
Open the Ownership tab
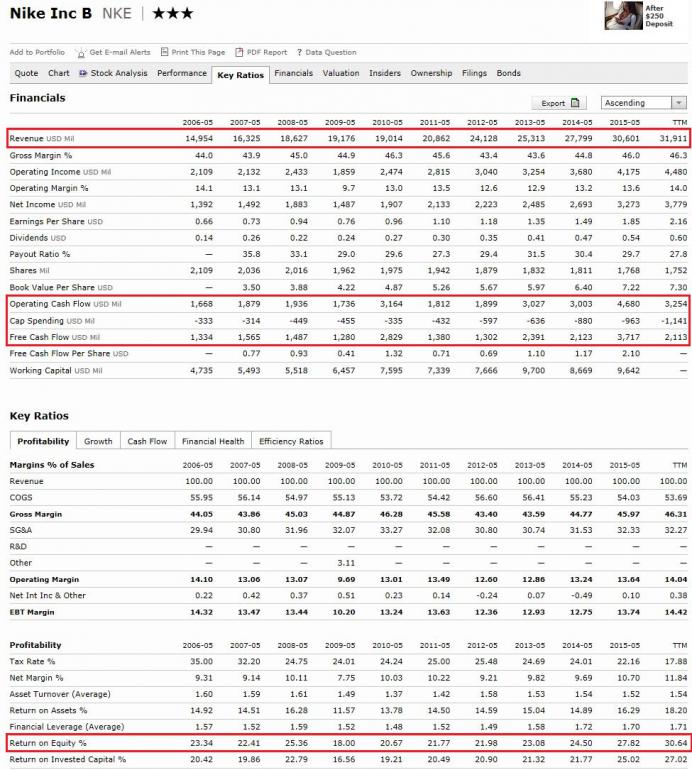pos(431,73)
